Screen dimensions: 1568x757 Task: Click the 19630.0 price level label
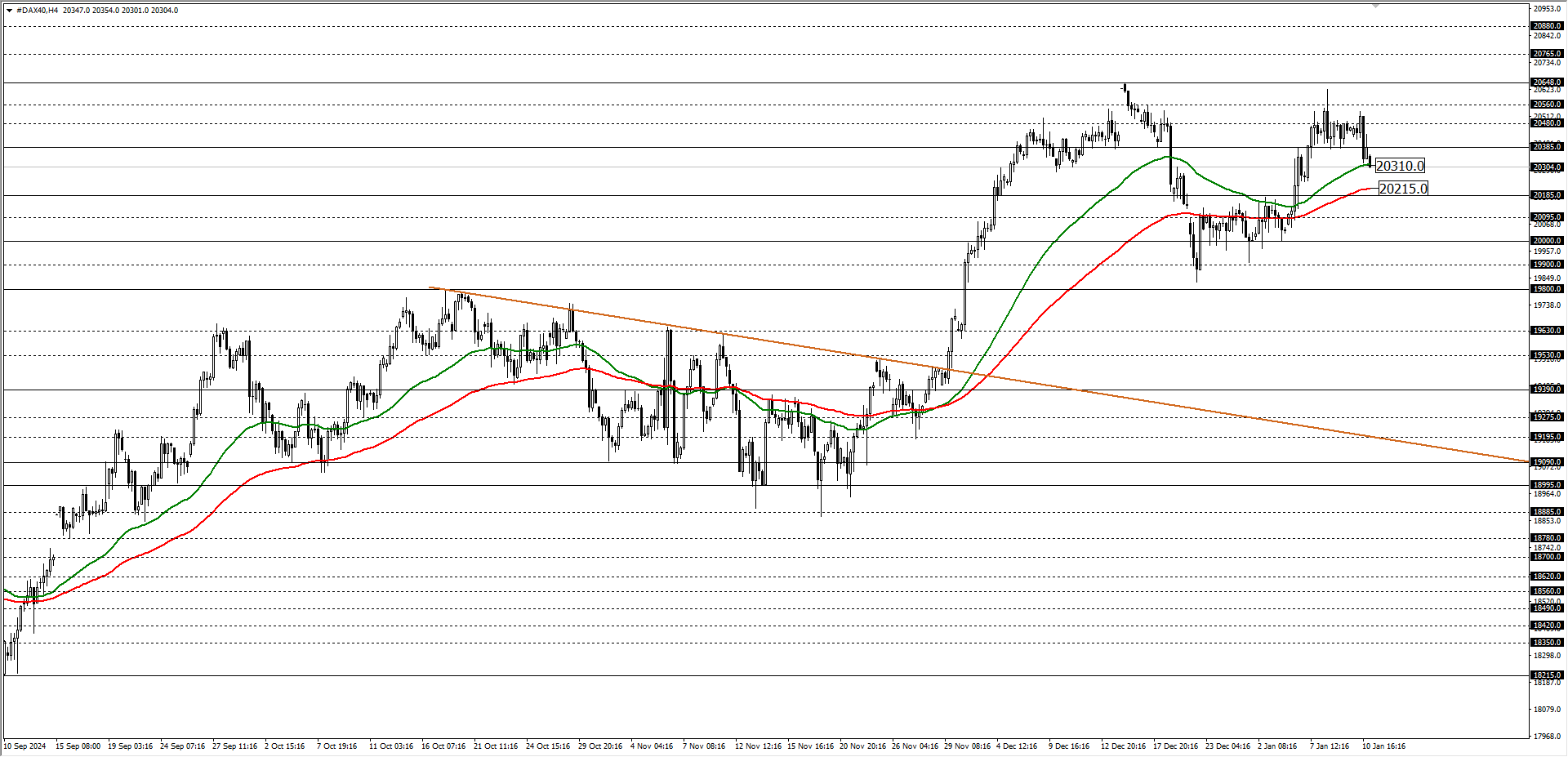tap(1547, 331)
